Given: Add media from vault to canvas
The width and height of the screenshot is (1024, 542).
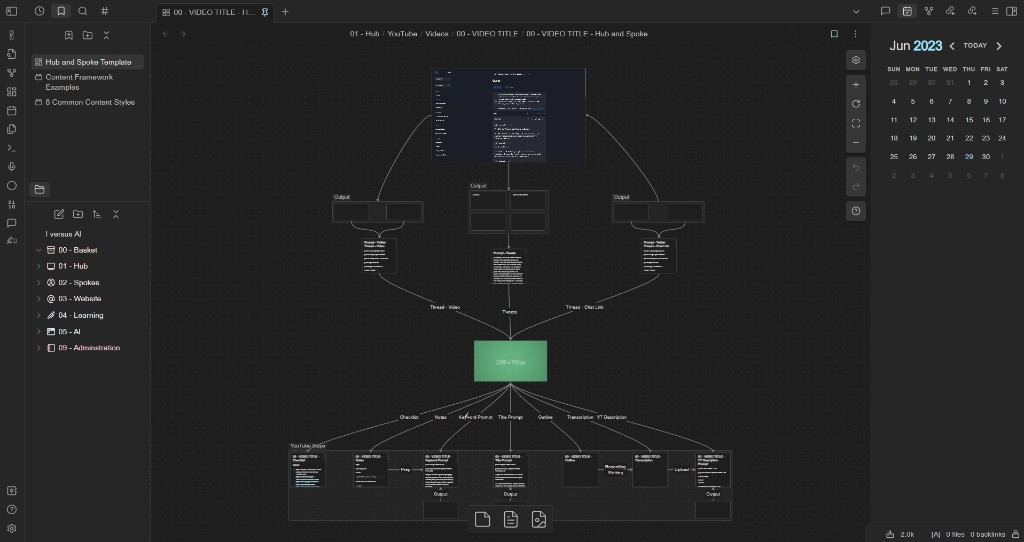Looking at the screenshot, I should click(539, 520).
